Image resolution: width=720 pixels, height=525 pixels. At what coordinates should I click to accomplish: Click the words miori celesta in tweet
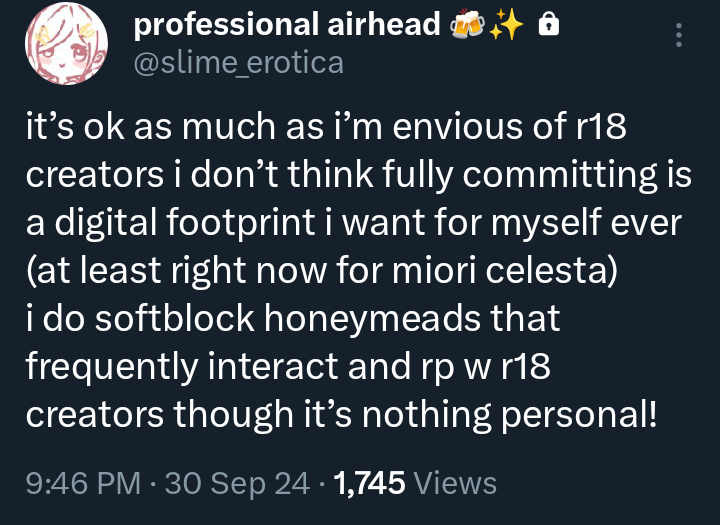pyautogui.click(x=501, y=270)
